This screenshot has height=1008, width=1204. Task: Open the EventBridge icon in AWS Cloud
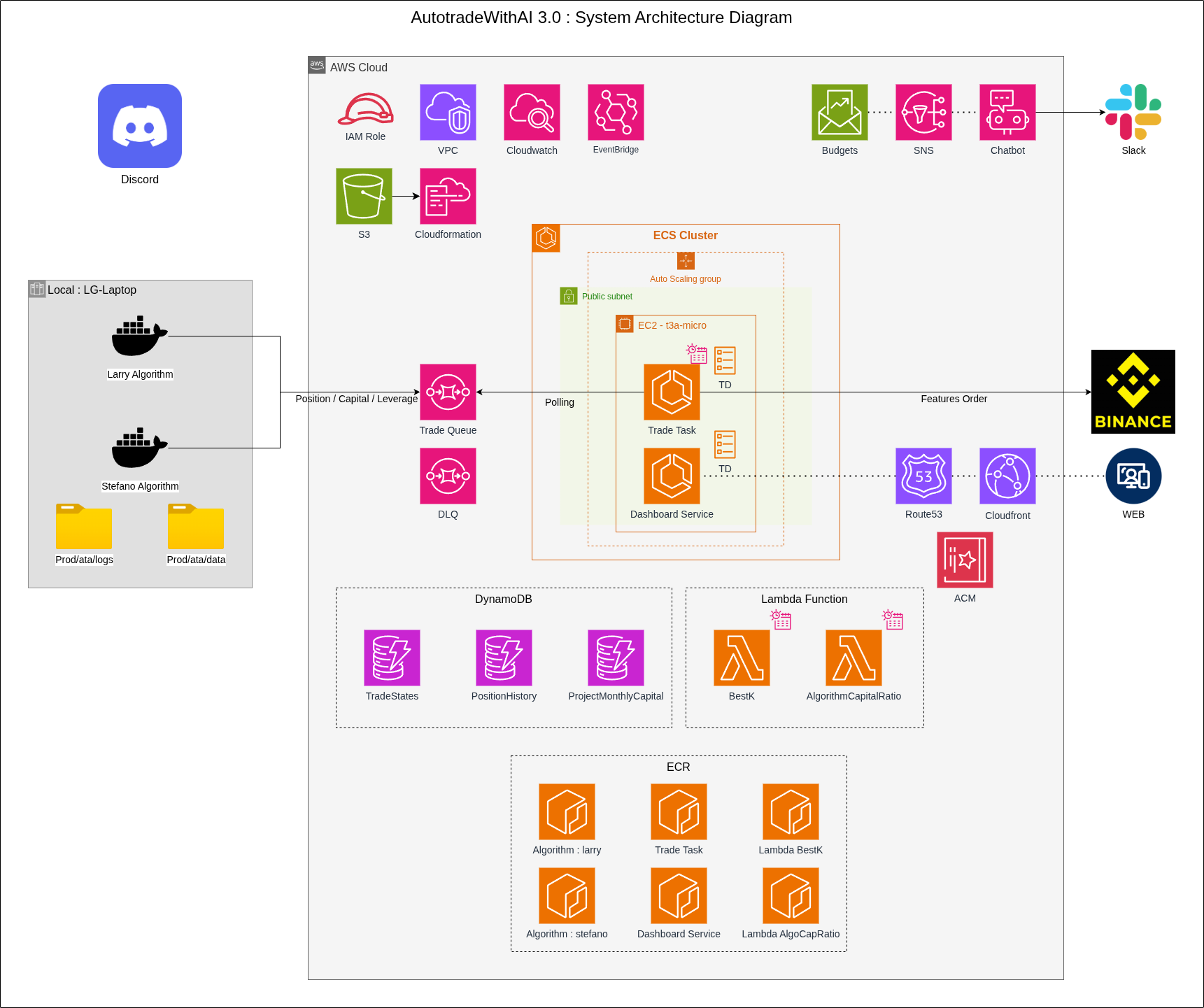pyautogui.click(x=616, y=112)
